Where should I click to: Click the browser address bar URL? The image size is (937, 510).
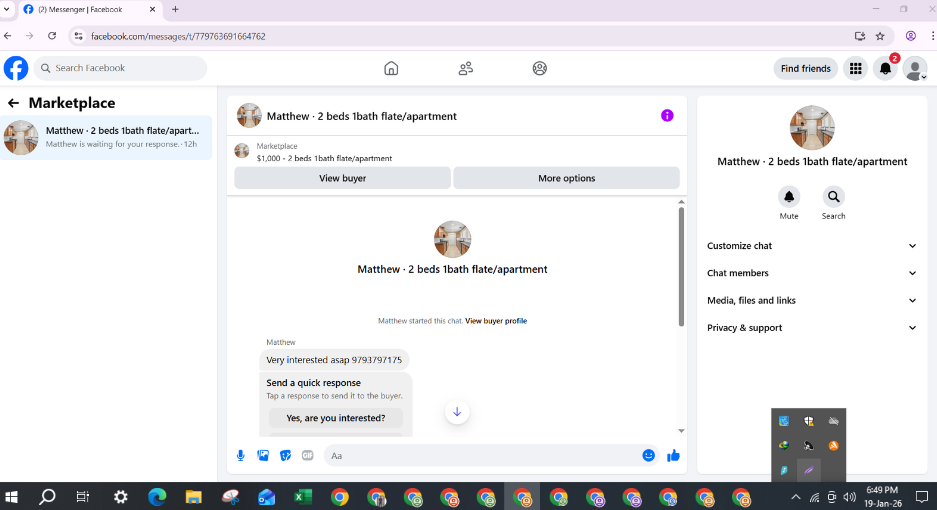click(178, 36)
